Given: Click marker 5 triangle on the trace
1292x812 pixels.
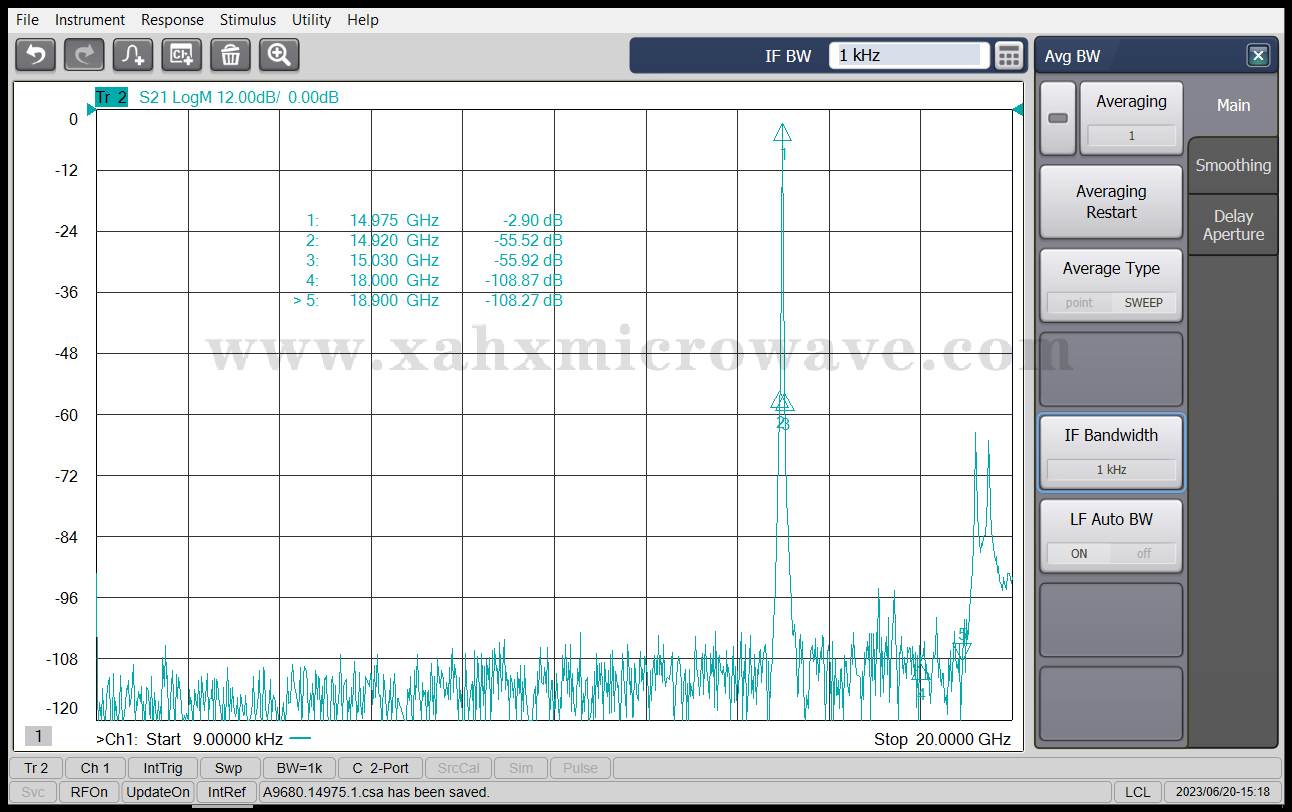Looking at the screenshot, I should [x=962, y=652].
